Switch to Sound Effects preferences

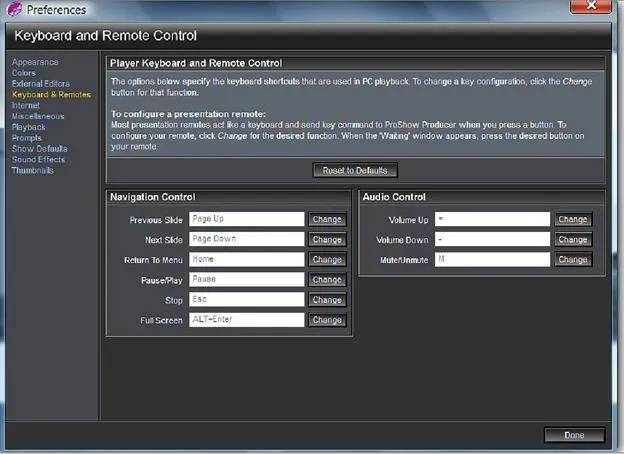click(38, 159)
